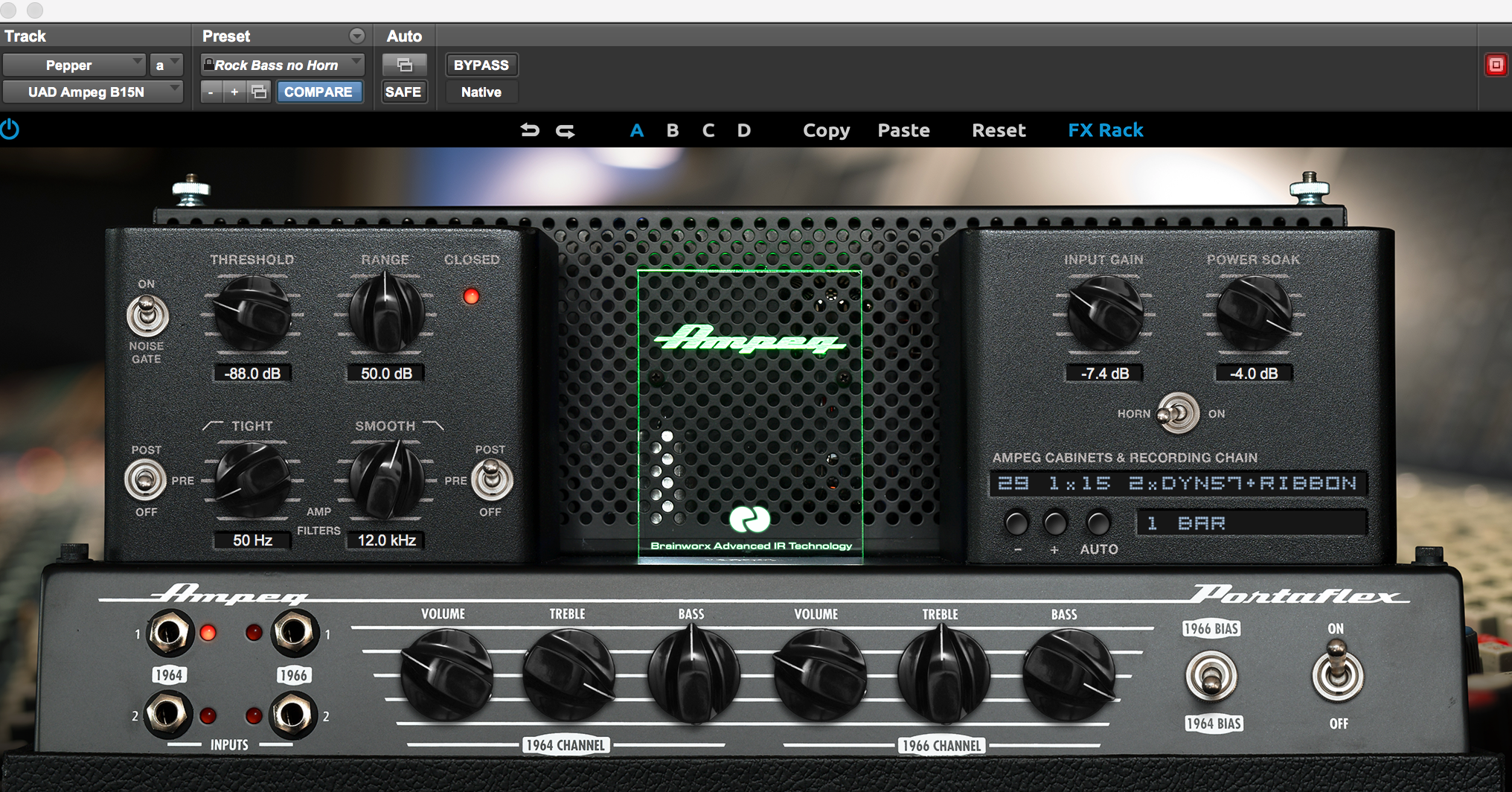The width and height of the screenshot is (1512, 792).
Task: Select settings slot D
Action: [x=744, y=130]
